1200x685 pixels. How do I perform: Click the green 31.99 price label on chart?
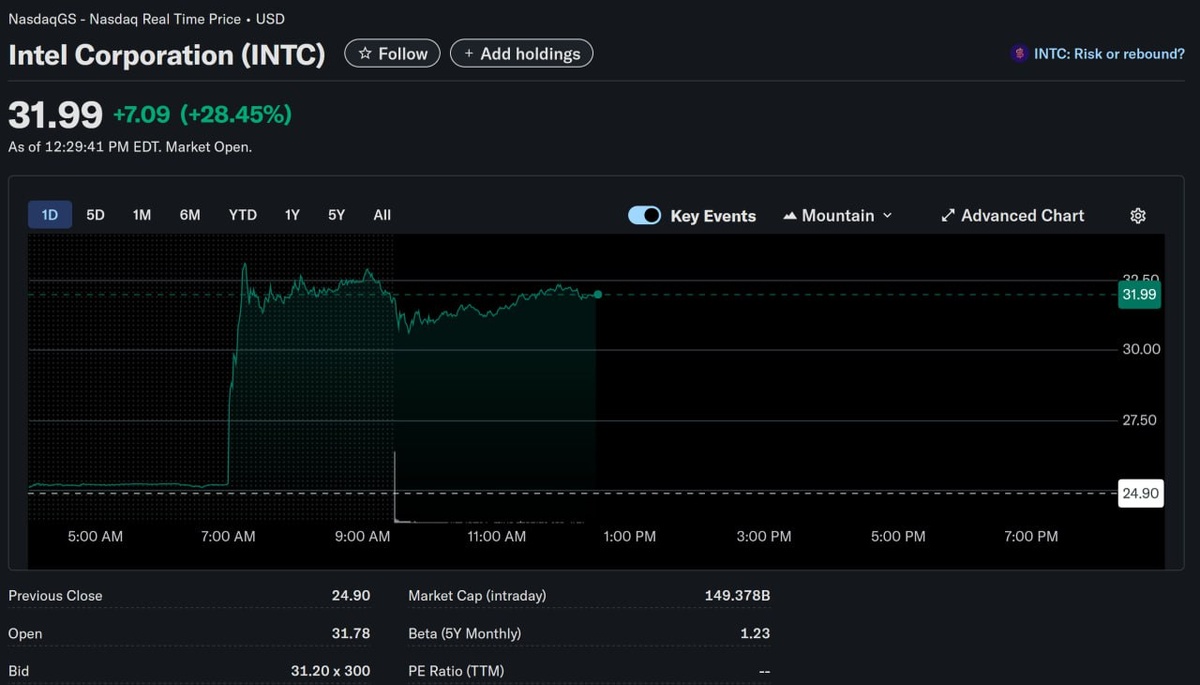point(1139,294)
